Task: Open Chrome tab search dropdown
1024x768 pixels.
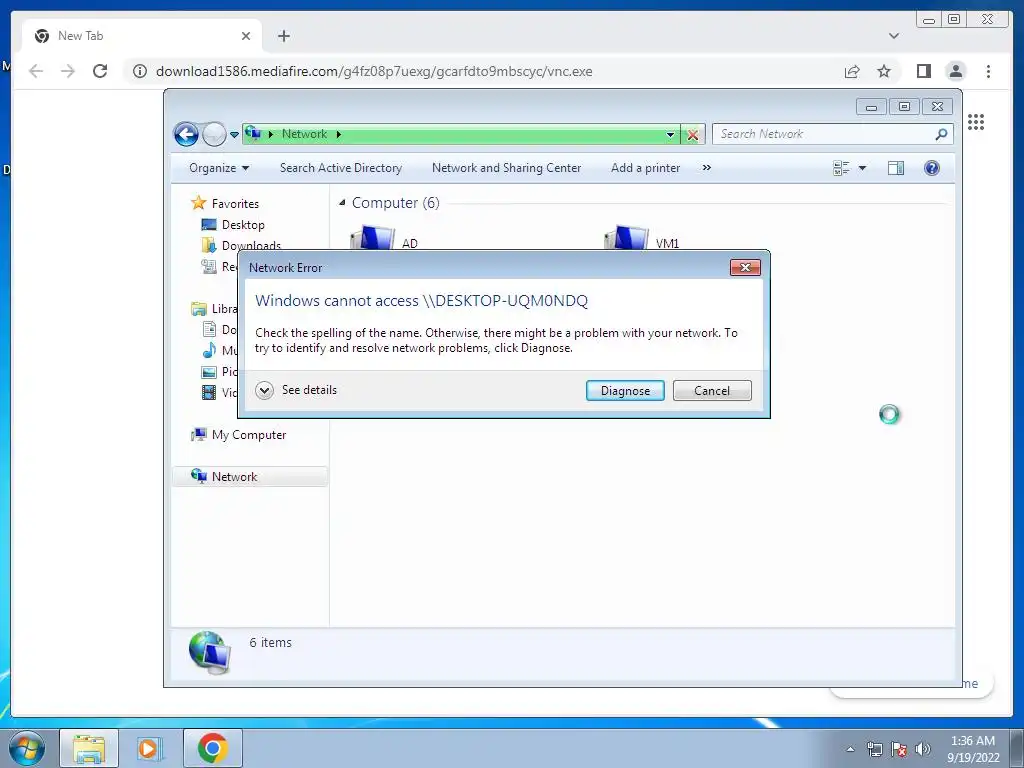Action: pyautogui.click(x=894, y=36)
